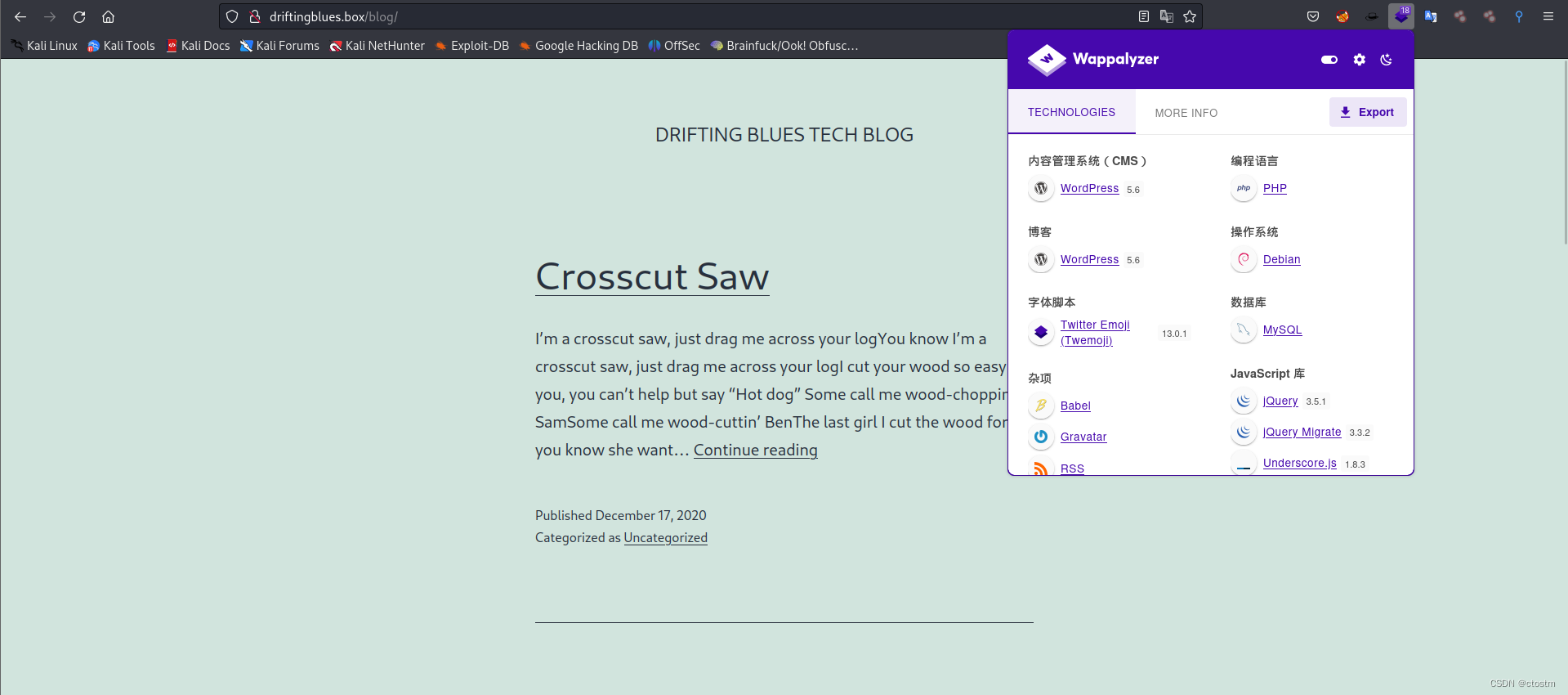Screen dimensions: 1568x695
Task: Click the forward navigation arrow
Action: [50, 16]
